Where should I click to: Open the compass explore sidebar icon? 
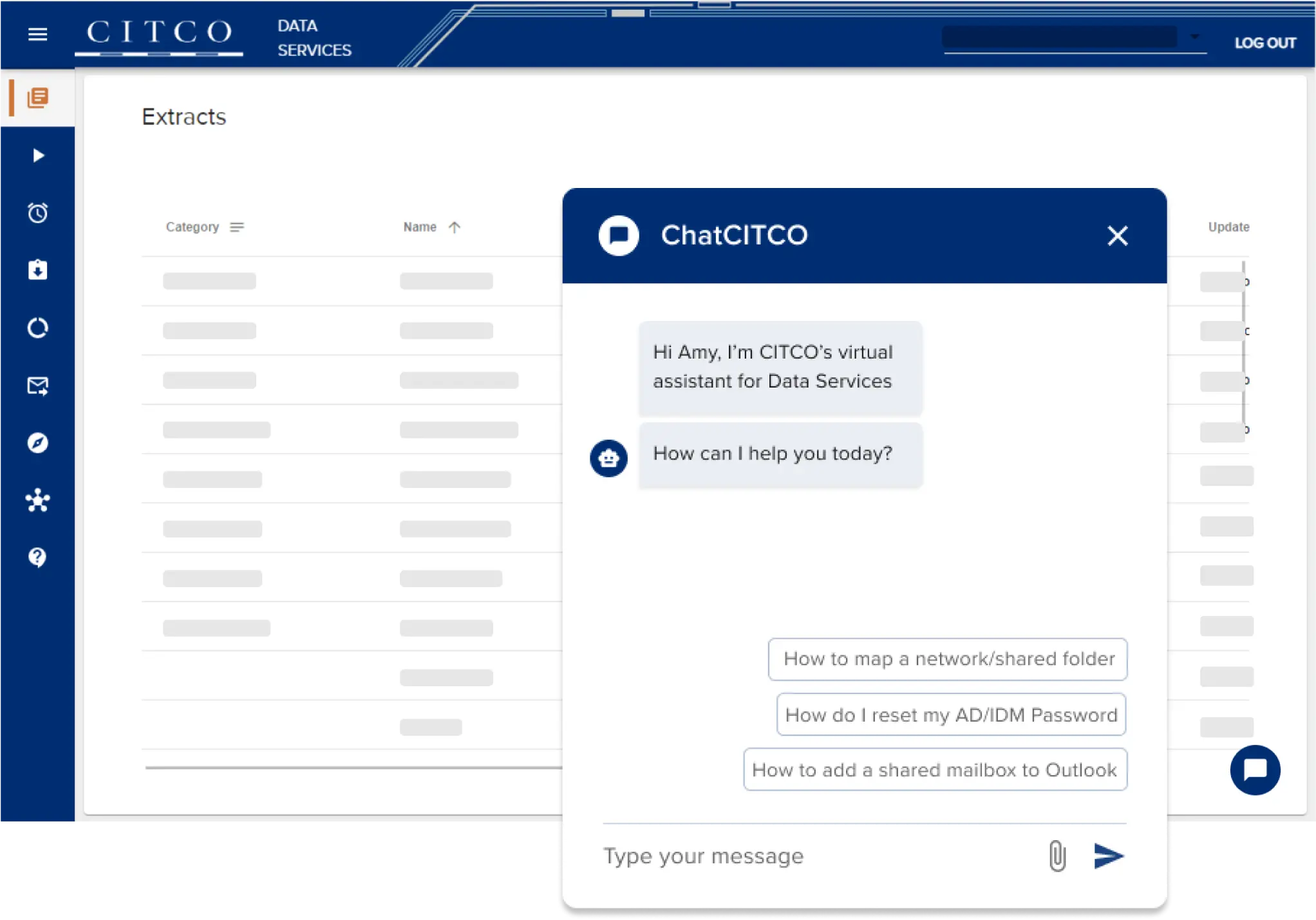click(37, 443)
